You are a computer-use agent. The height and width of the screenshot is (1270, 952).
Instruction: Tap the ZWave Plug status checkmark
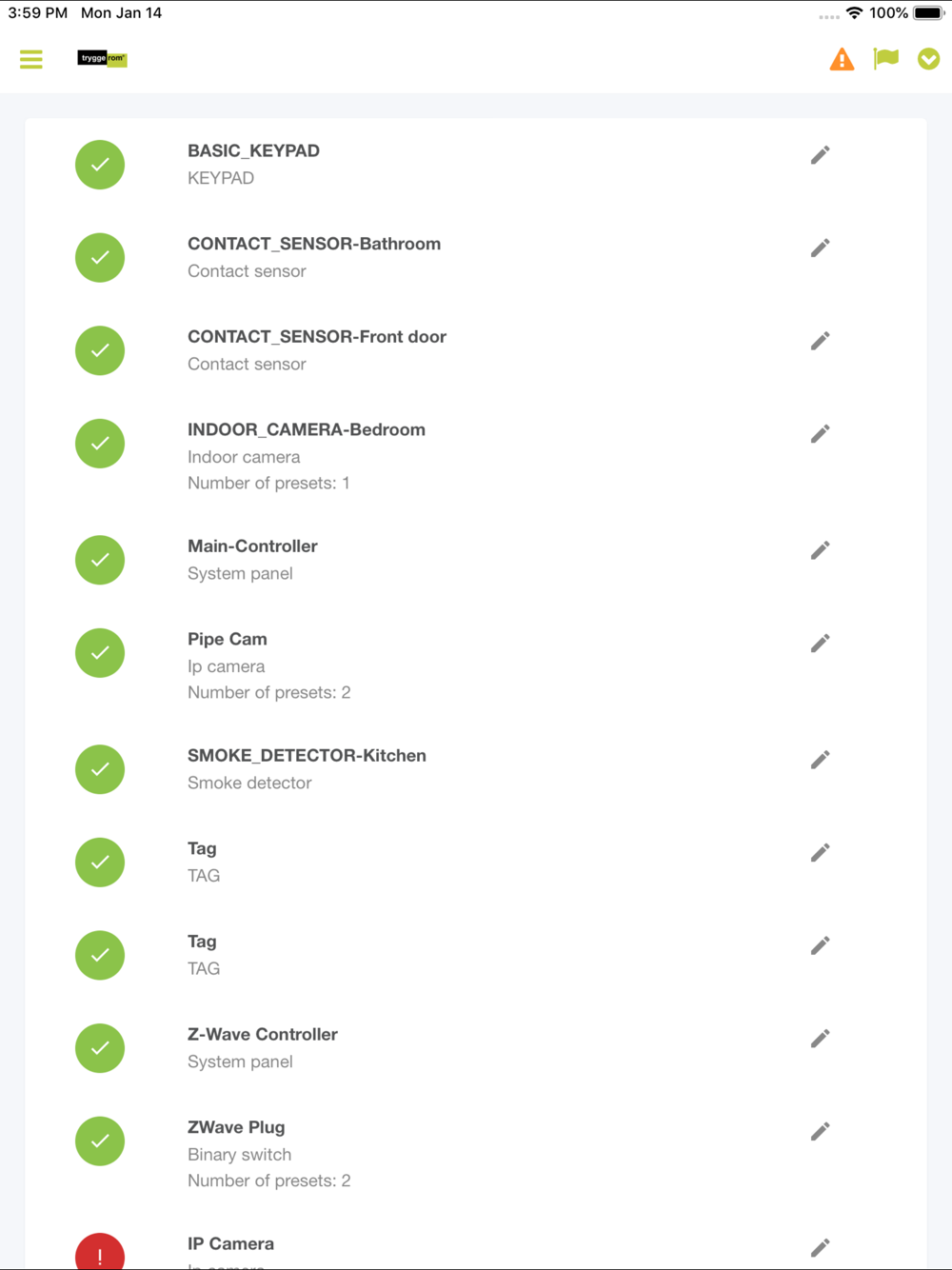(100, 1141)
